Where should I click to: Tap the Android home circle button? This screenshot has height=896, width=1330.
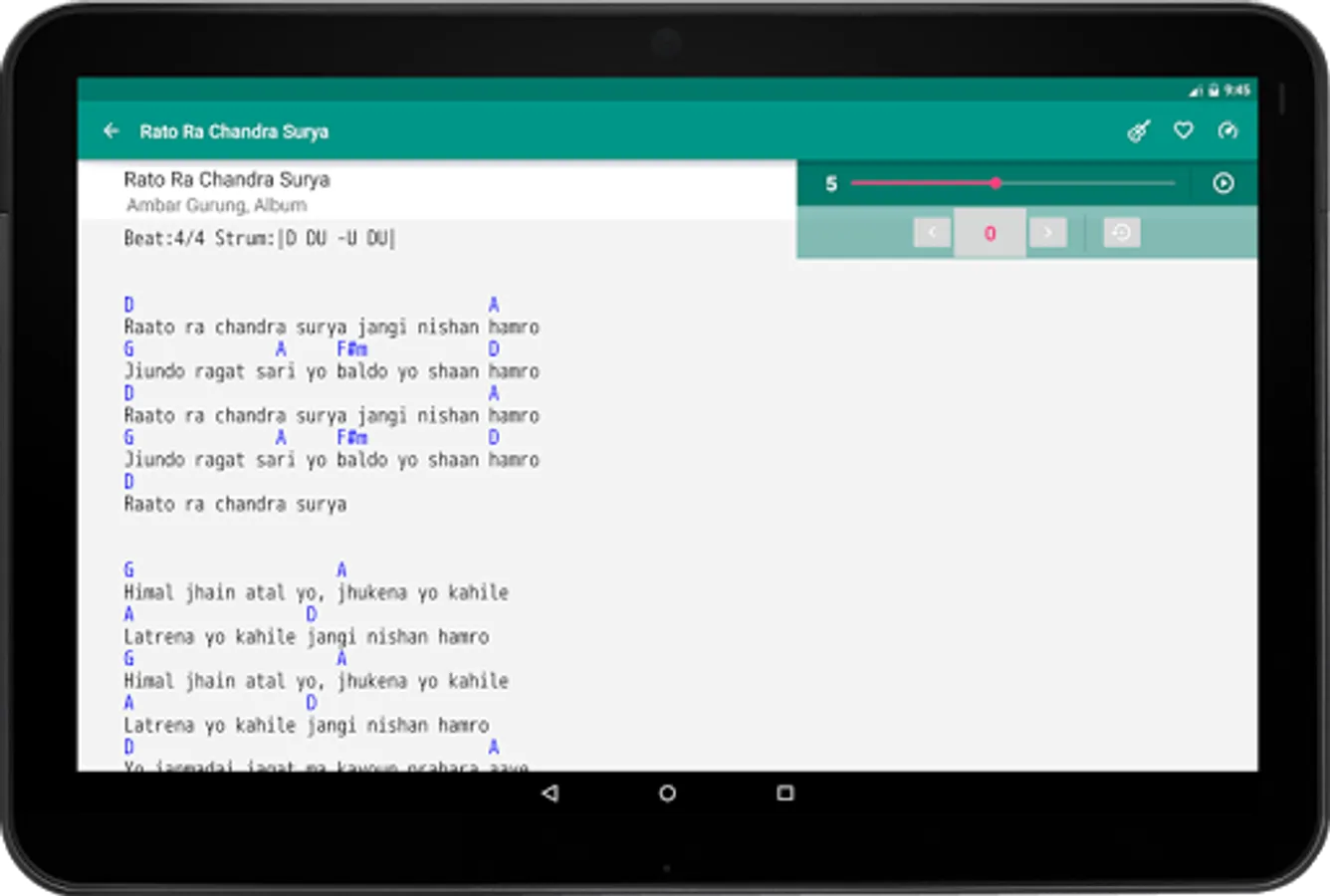tap(667, 792)
